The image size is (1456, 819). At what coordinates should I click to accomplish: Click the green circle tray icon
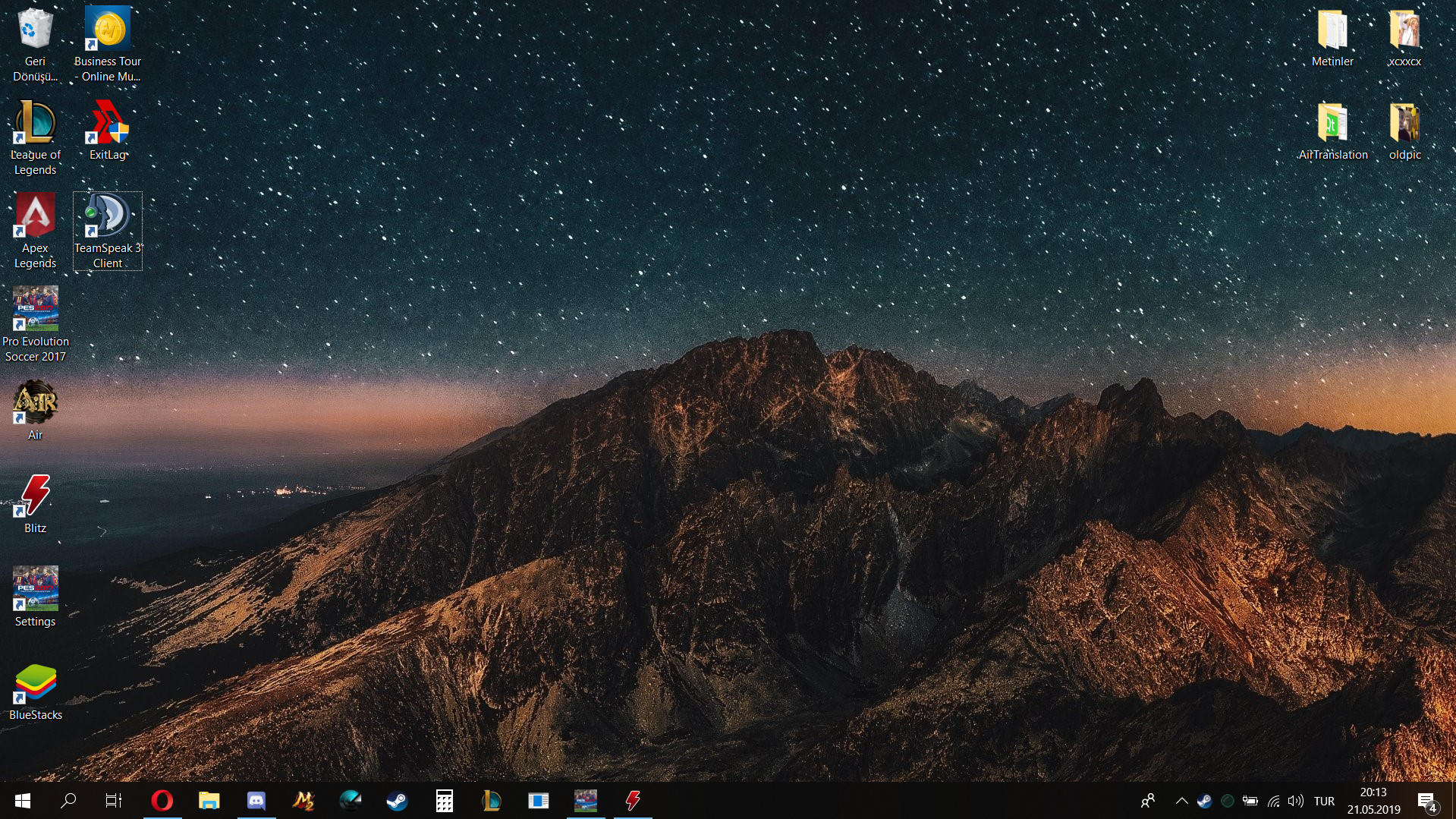point(1227,801)
